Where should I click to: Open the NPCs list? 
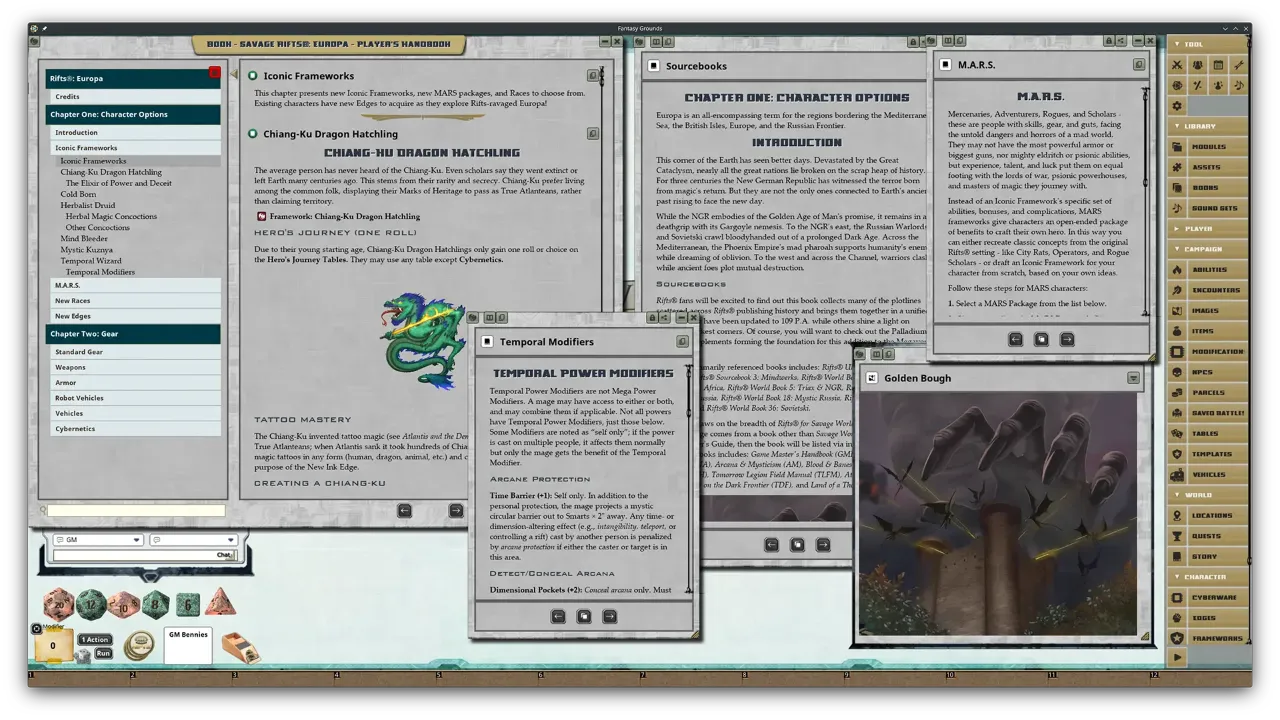[1207, 372]
